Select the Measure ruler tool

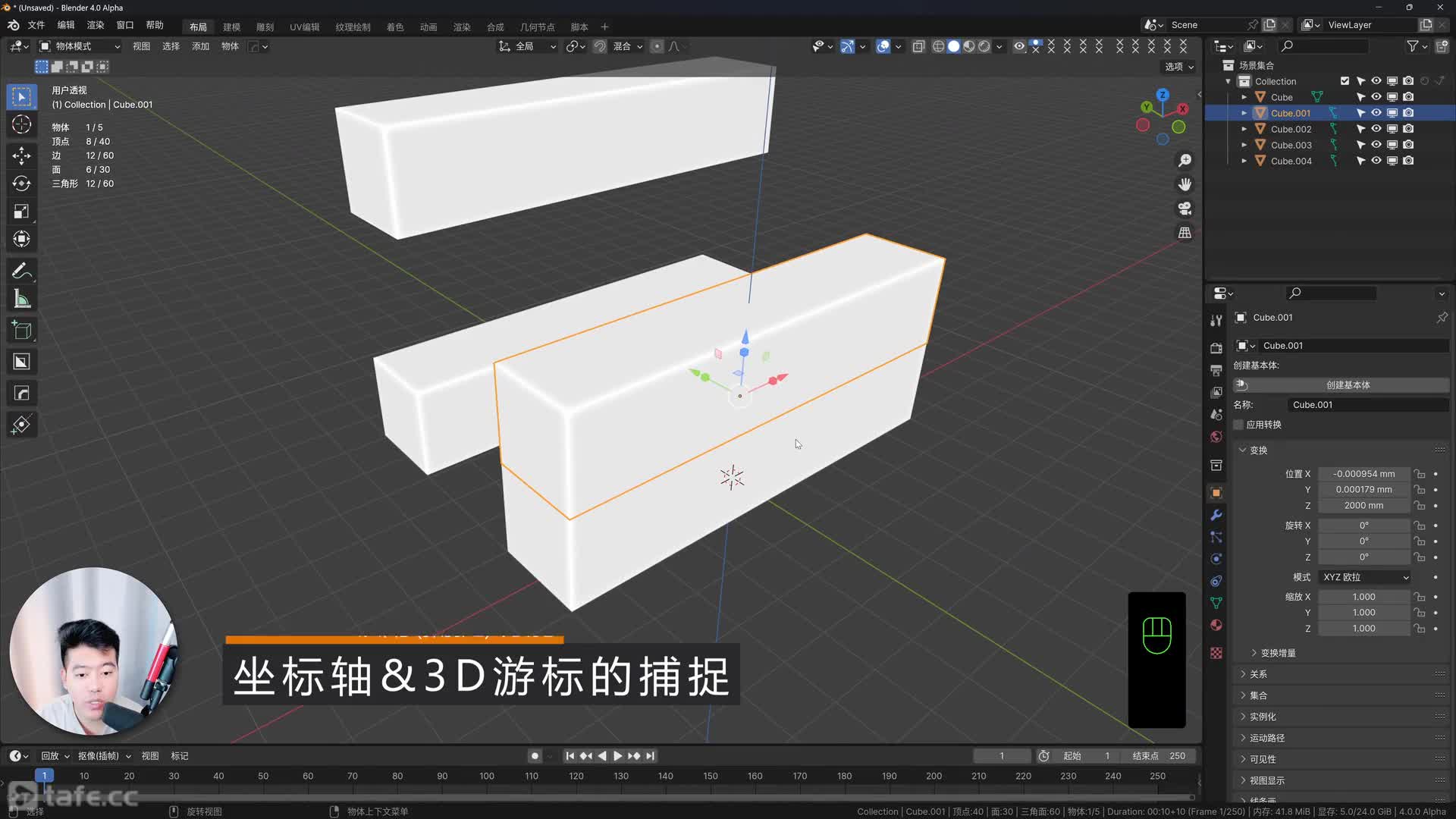pyautogui.click(x=21, y=300)
